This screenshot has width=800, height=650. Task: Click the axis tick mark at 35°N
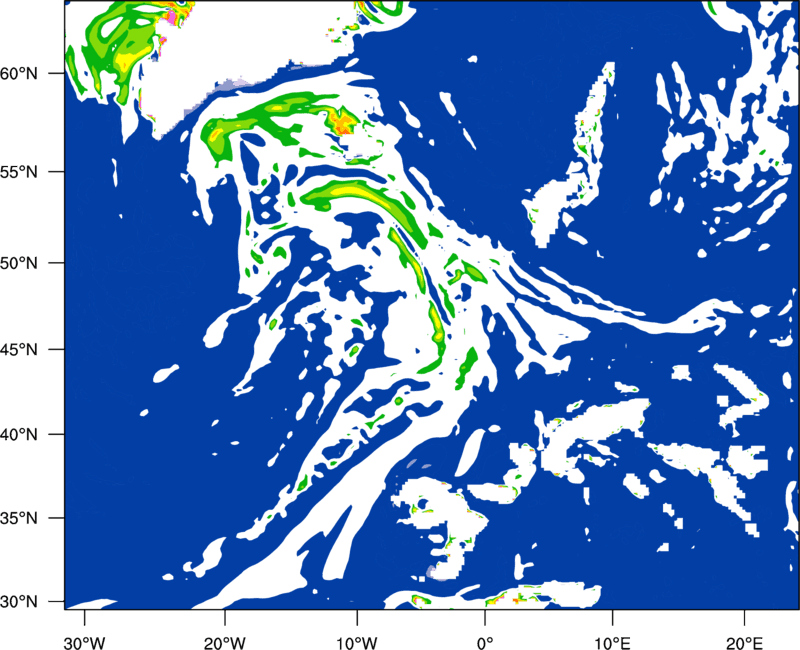[57, 518]
